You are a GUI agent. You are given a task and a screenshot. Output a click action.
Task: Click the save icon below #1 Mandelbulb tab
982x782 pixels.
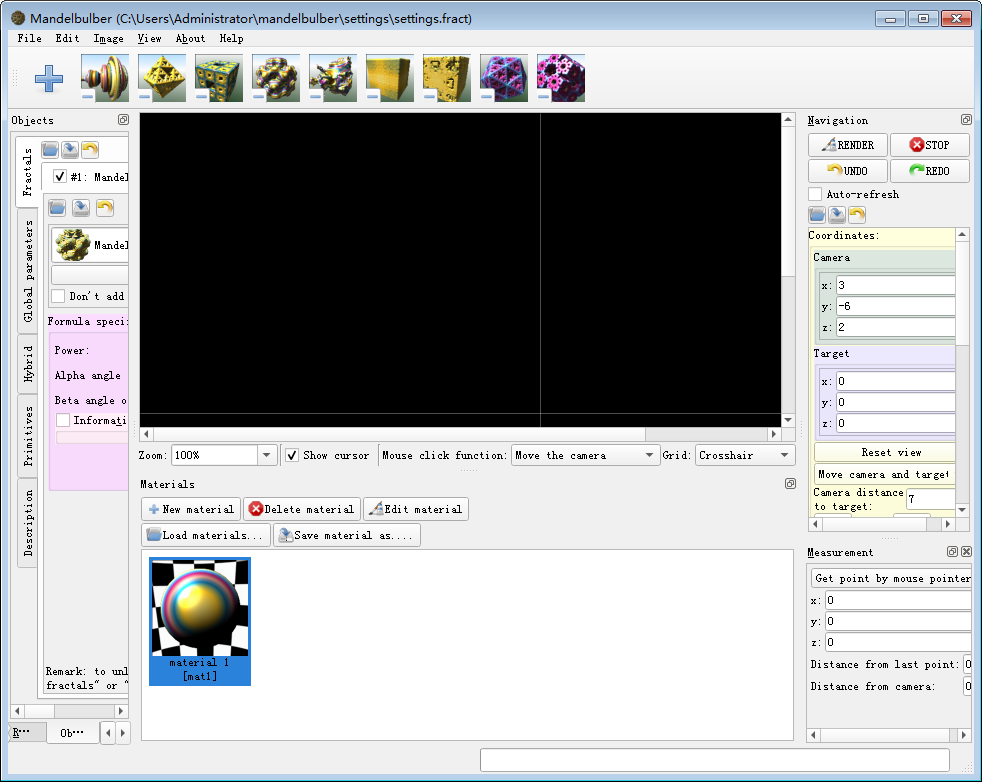pos(81,207)
